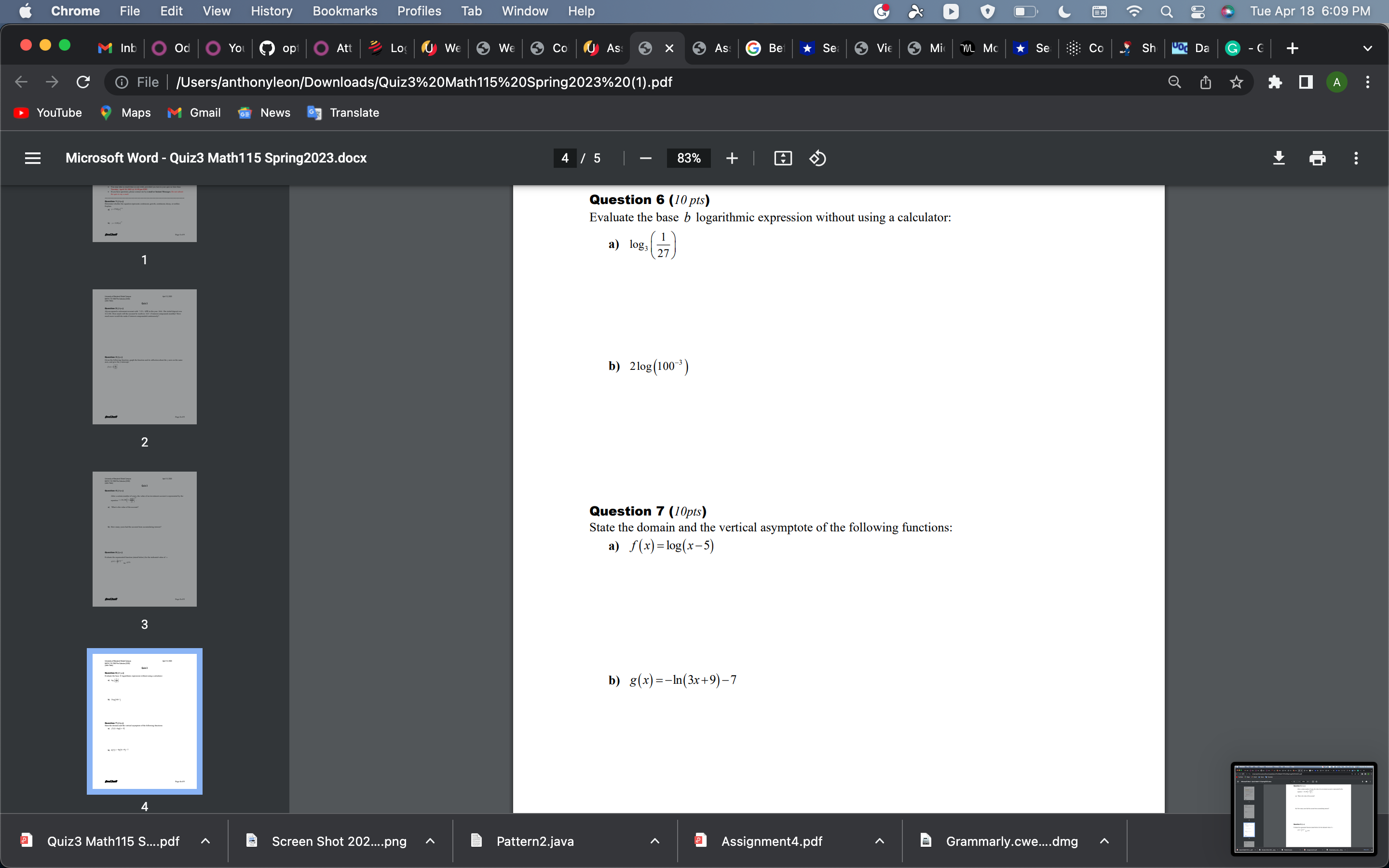Toggle the PDF sidebar hamburger menu

(33, 158)
